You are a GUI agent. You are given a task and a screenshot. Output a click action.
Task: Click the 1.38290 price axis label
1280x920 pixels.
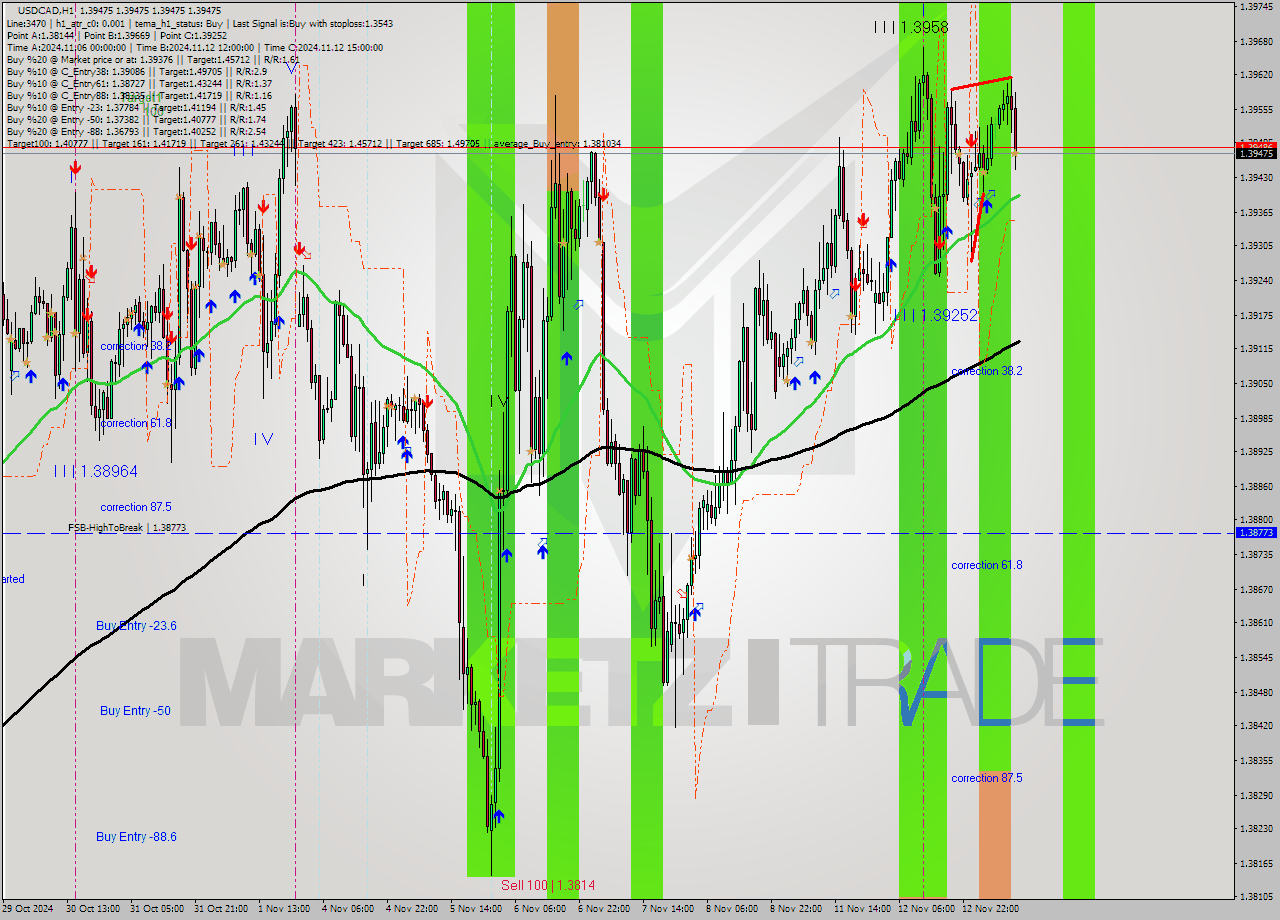[1256, 795]
